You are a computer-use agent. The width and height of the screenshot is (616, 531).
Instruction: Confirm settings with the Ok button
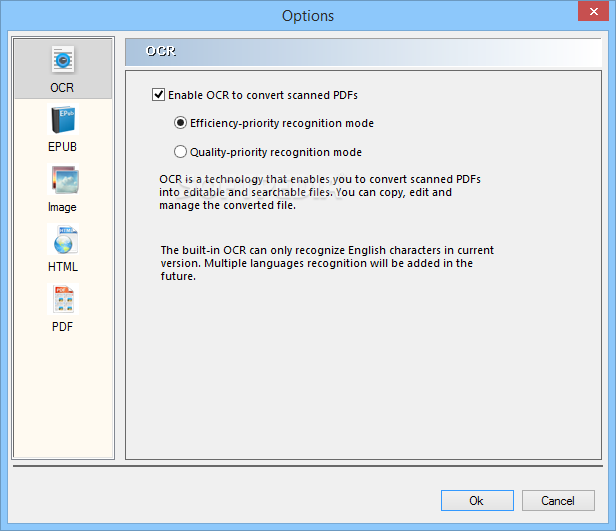point(477,500)
